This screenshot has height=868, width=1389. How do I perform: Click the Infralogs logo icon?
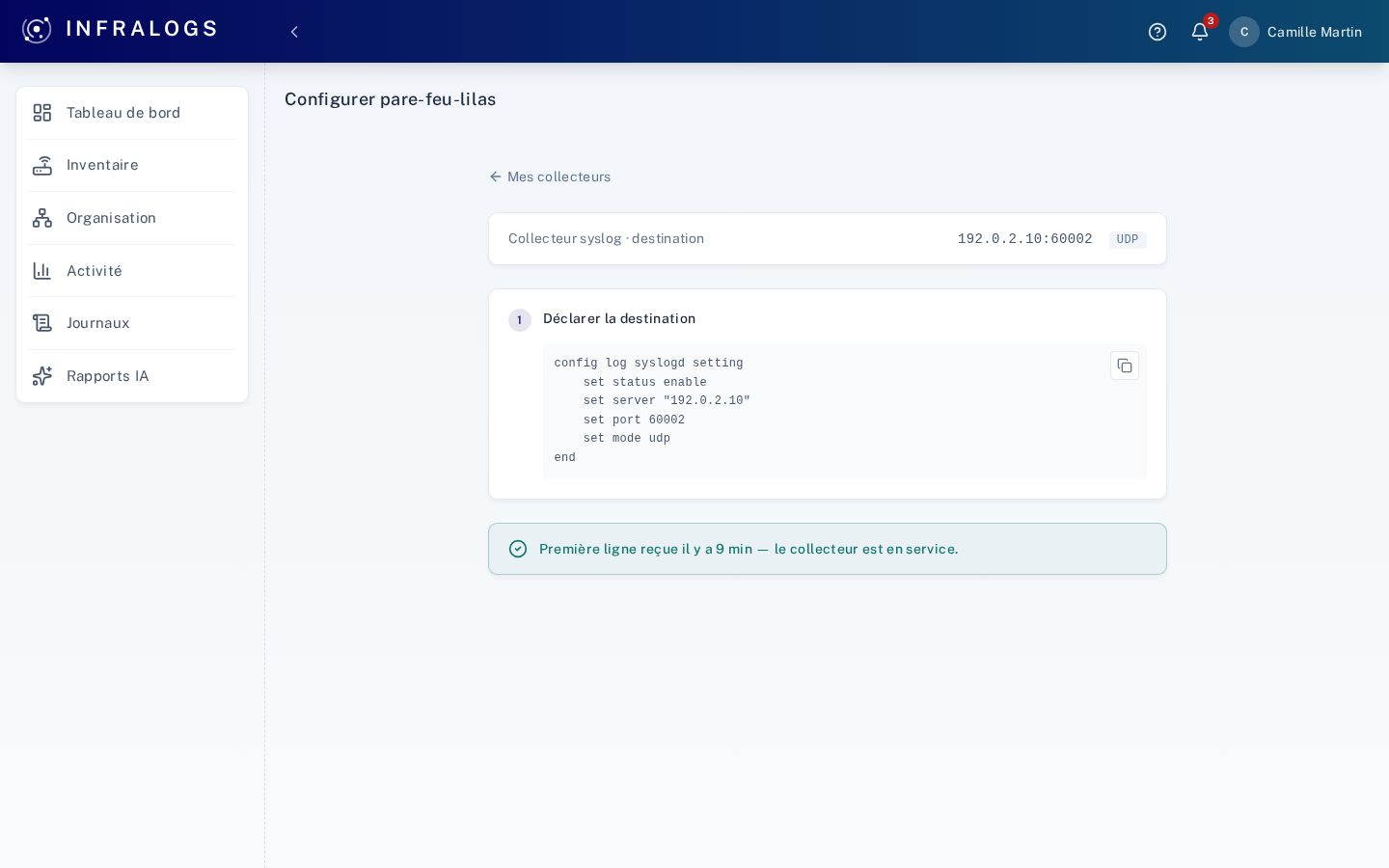click(x=37, y=30)
